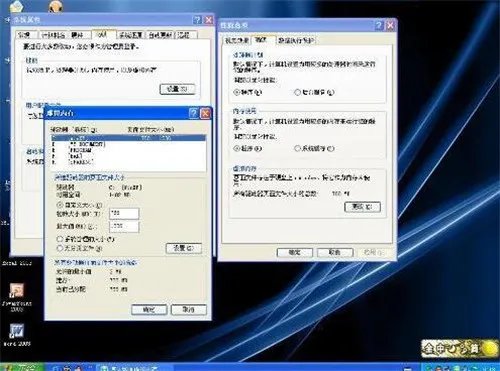The height and width of the screenshot is (371, 500).
Task: Click the Change button under virtual memory
Action: coord(362,207)
